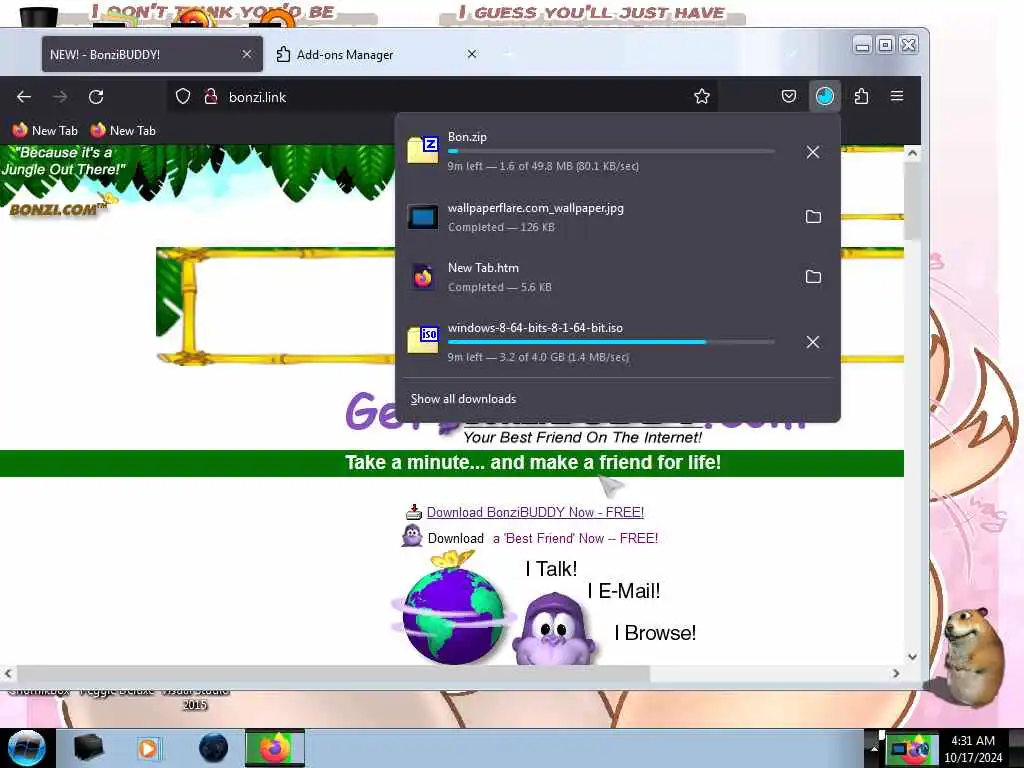Close the NEW! - BonziBUDDY! tab
Image resolution: width=1024 pixels, height=768 pixels.
click(247, 54)
